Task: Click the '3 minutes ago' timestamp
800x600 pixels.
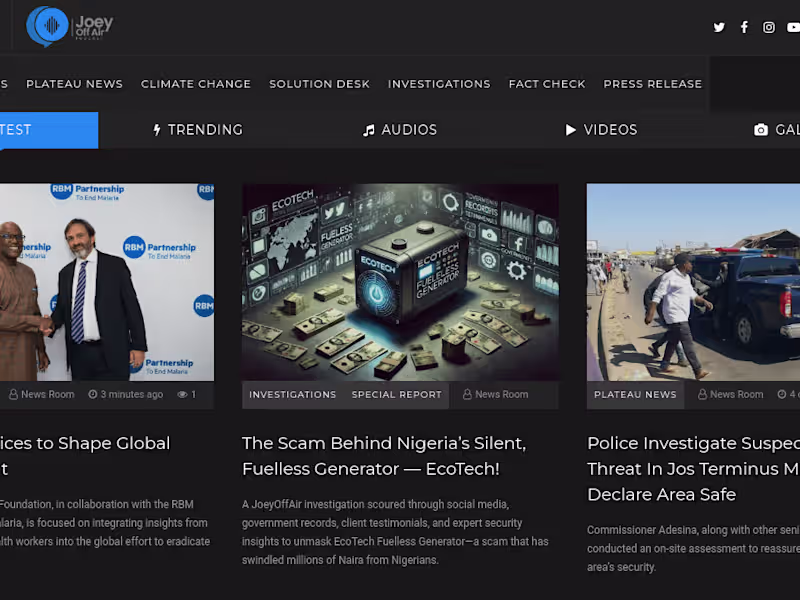Action: (132, 394)
